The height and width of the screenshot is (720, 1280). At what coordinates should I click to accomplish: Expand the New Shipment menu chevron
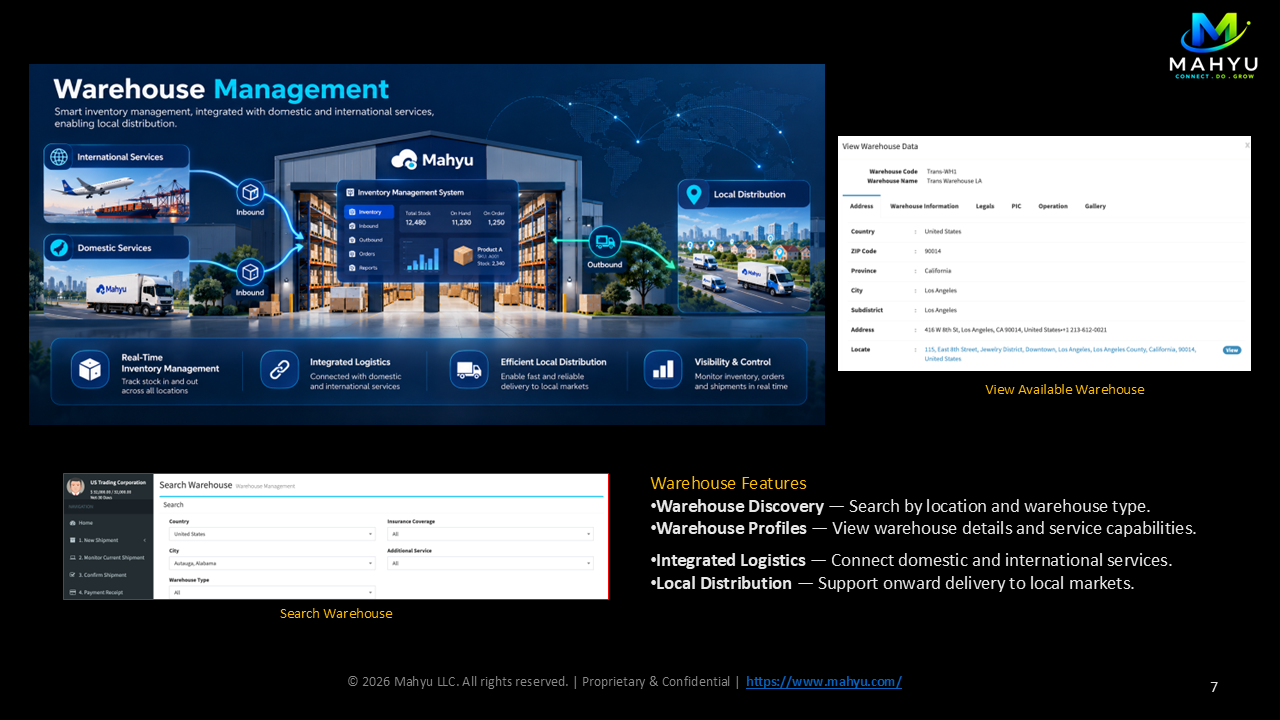pyautogui.click(x=145, y=540)
